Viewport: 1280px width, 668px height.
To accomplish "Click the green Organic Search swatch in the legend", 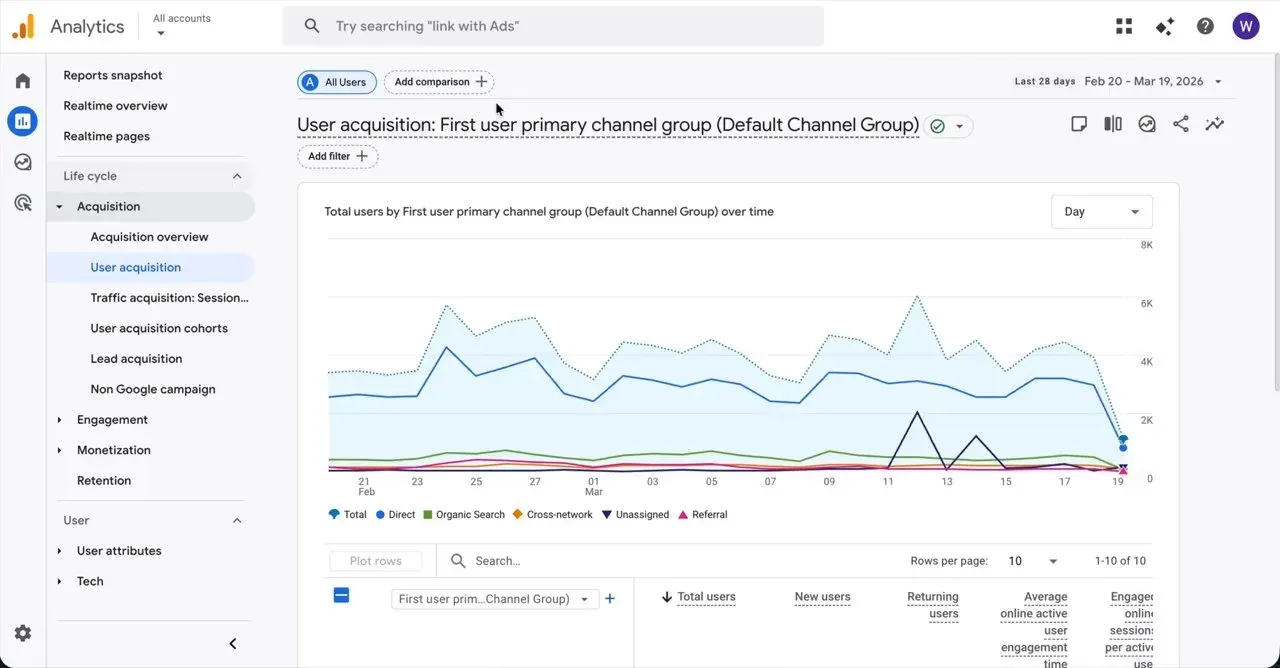I will (x=427, y=515).
